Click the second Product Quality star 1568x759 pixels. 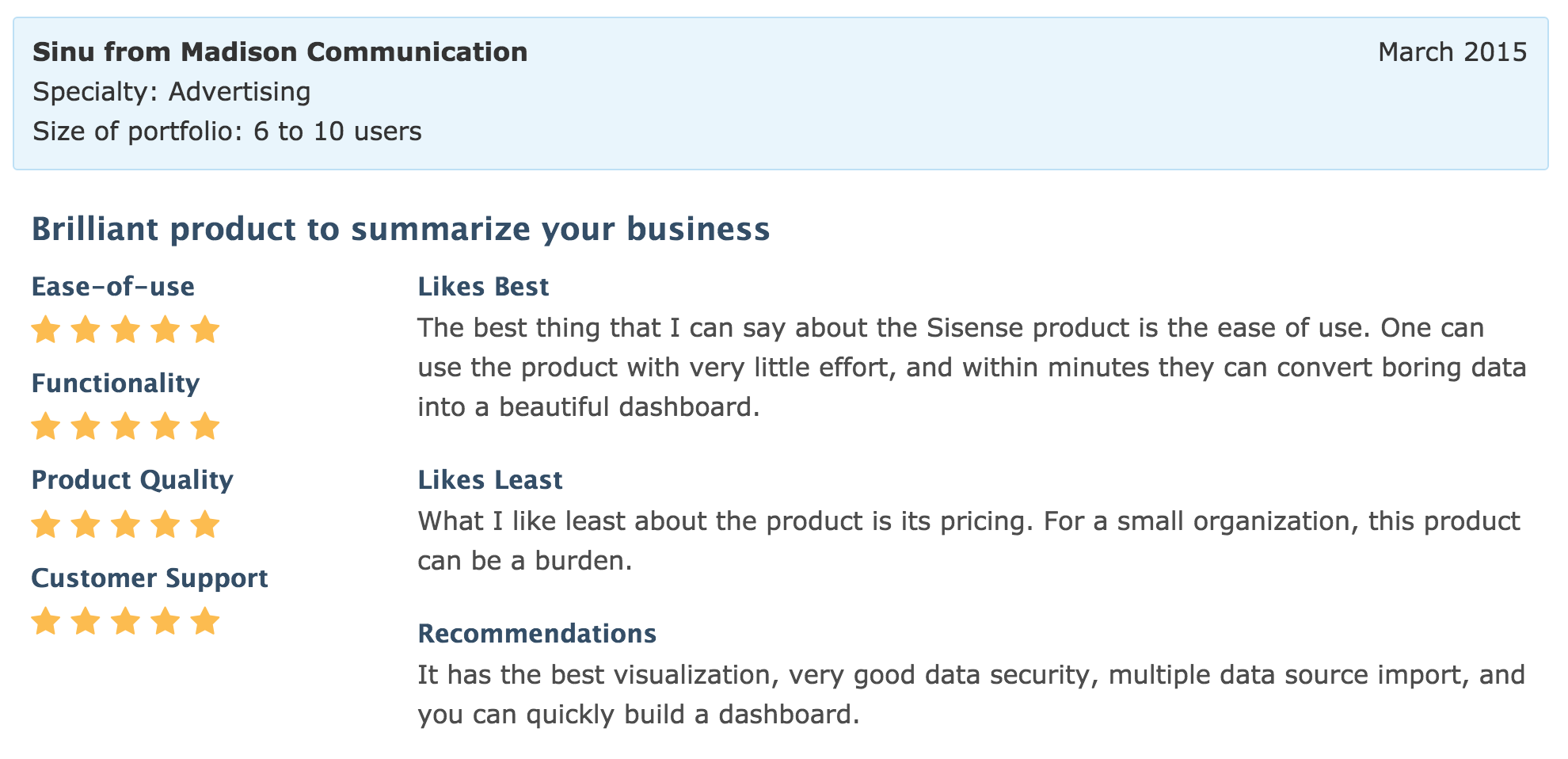(x=86, y=524)
